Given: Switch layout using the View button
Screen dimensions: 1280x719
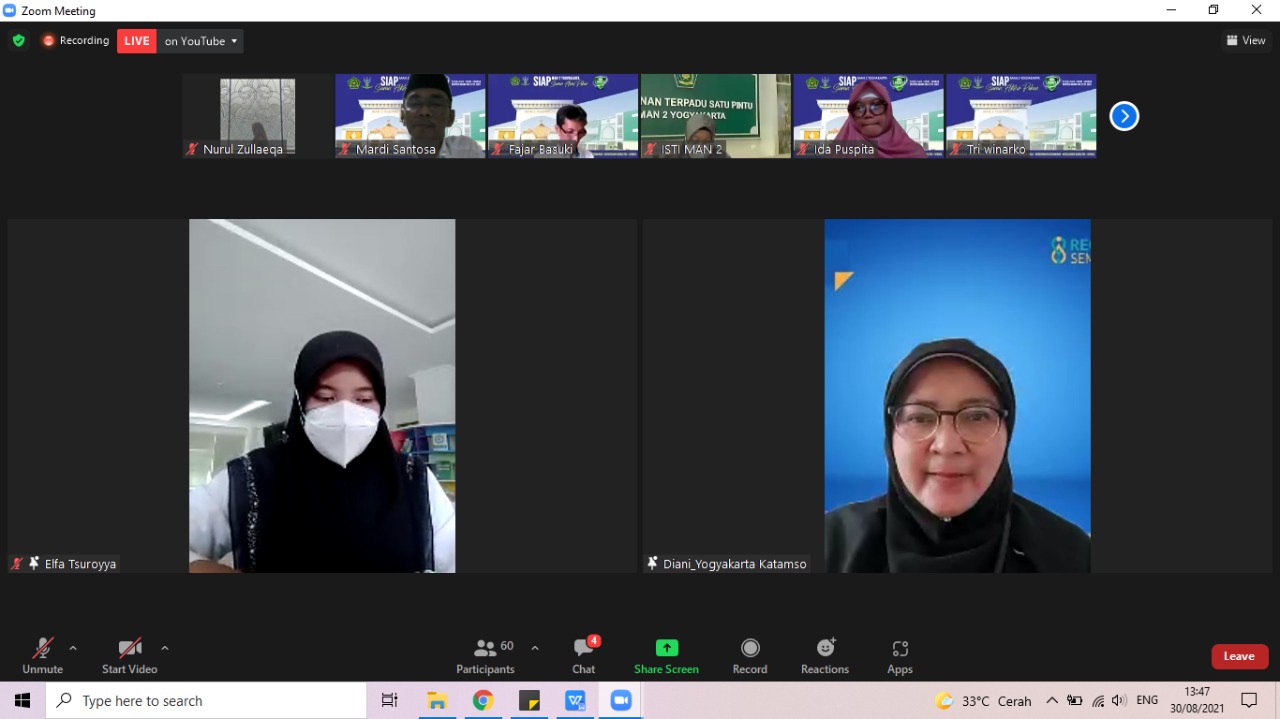Looking at the screenshot, I should pos(1246,41).
